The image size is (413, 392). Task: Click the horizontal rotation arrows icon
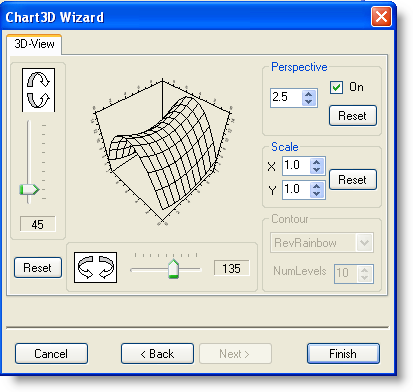click(x=95, y=267)
